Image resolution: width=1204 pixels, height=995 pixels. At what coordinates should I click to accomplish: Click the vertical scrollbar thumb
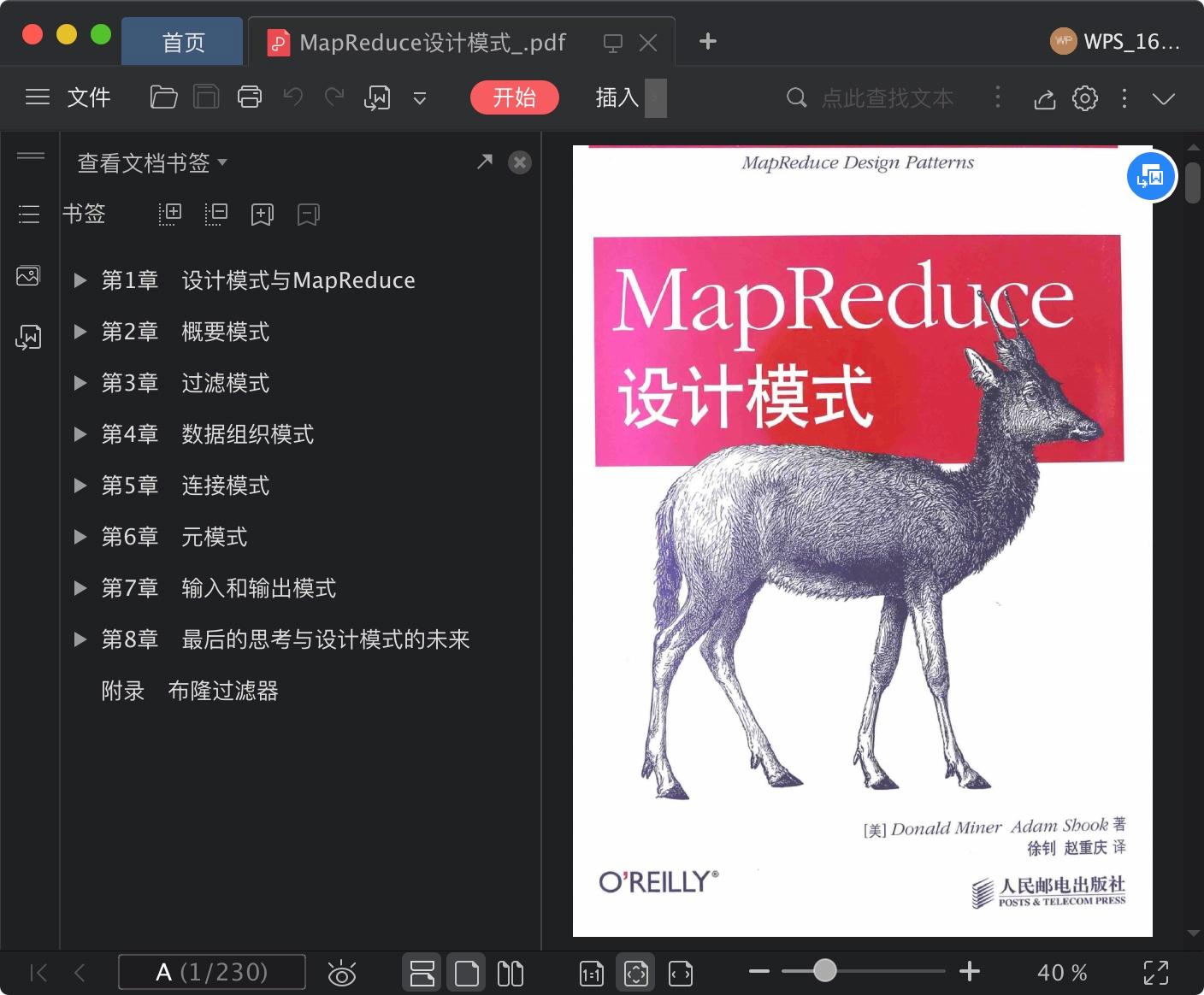click(x=1193, y=182)
